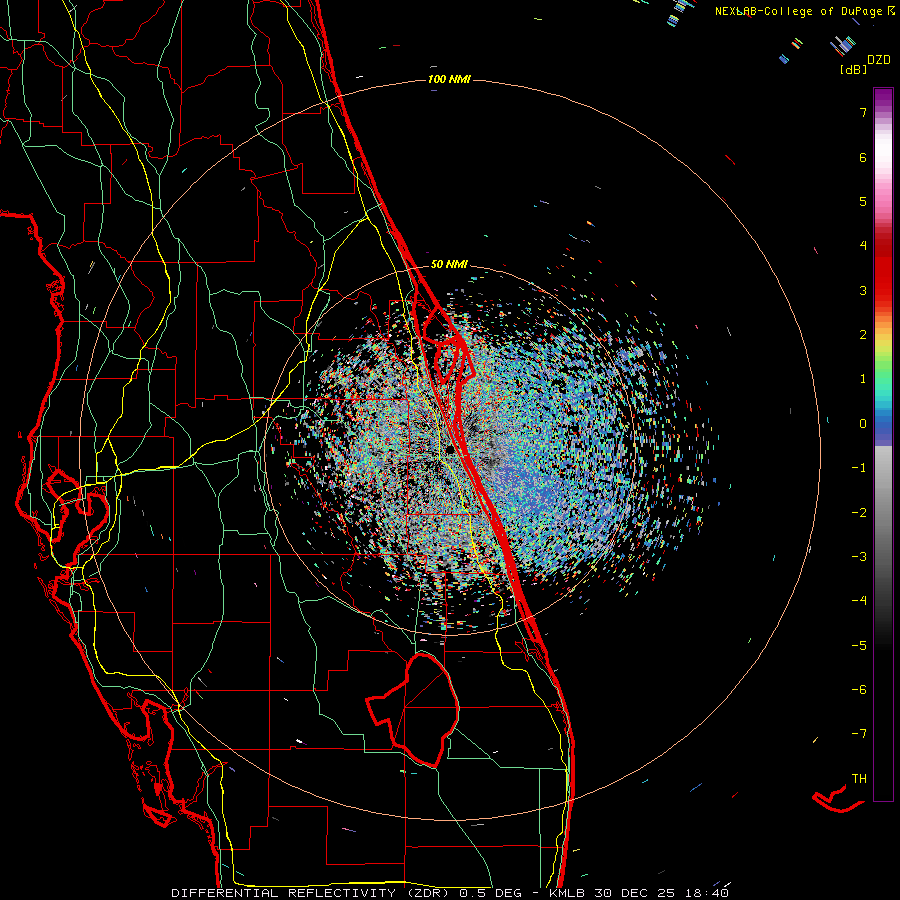Click the blue zero-dB segment of color bar

click(x=883, y=428)
